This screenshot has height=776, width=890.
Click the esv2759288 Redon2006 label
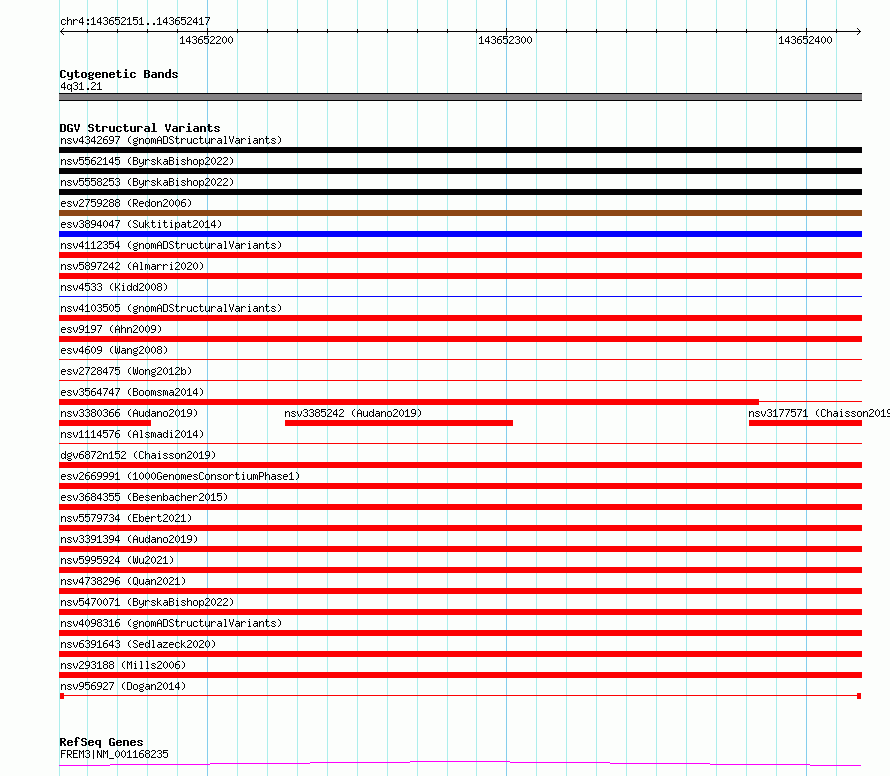click(126, 203)
